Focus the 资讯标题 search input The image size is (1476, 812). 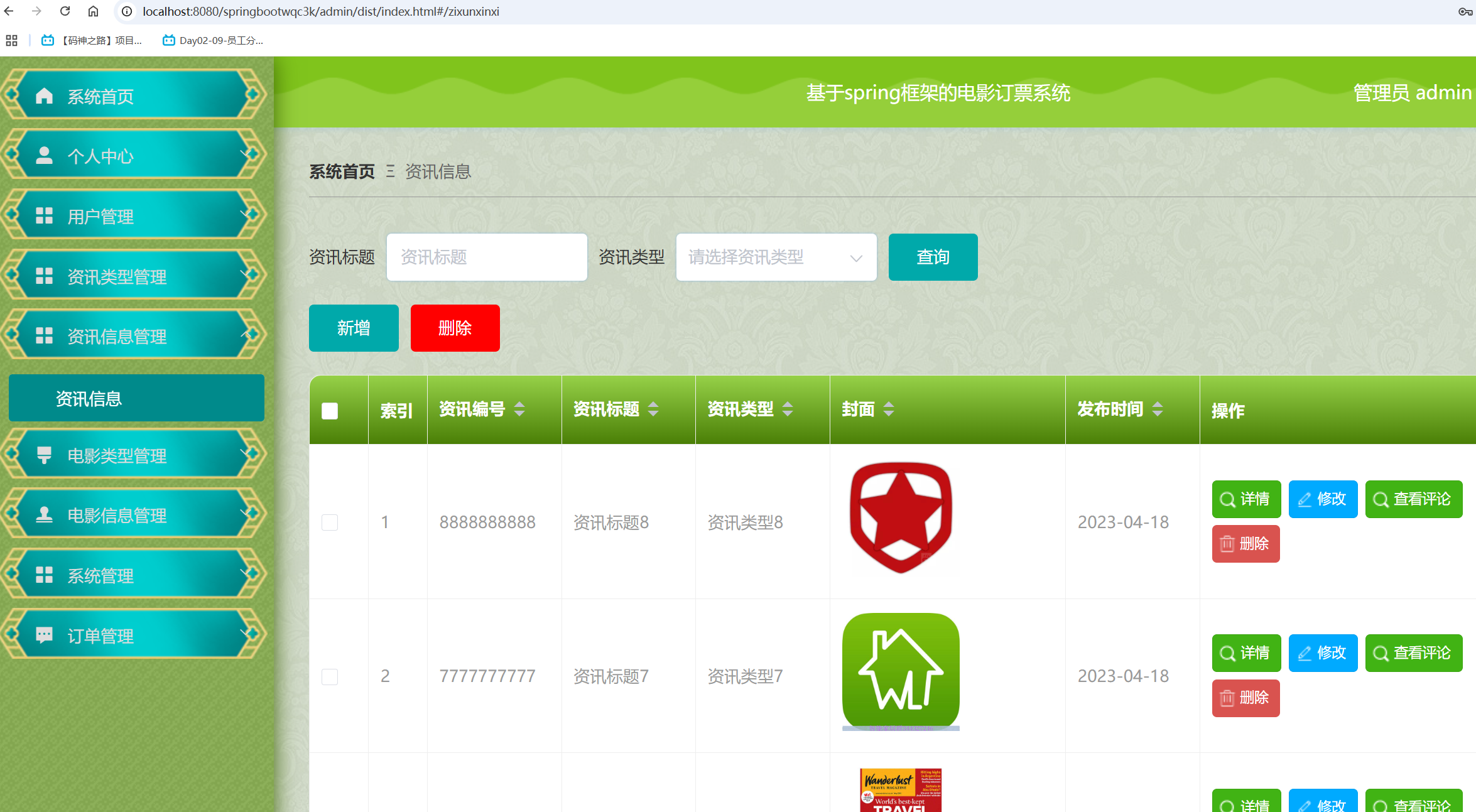click(x=487, y=257)
